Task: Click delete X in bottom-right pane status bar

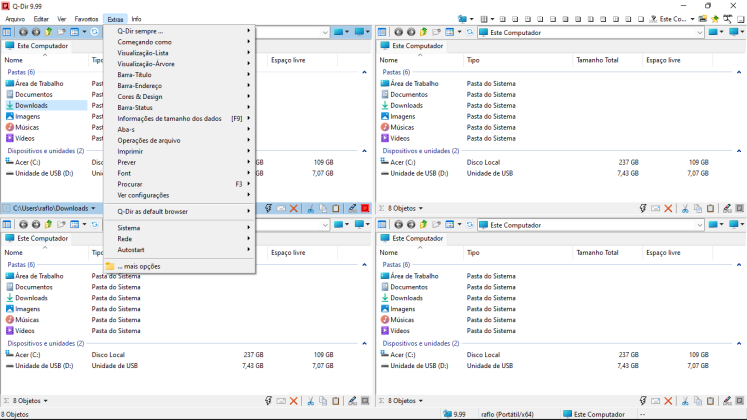Action: [668, 401]
